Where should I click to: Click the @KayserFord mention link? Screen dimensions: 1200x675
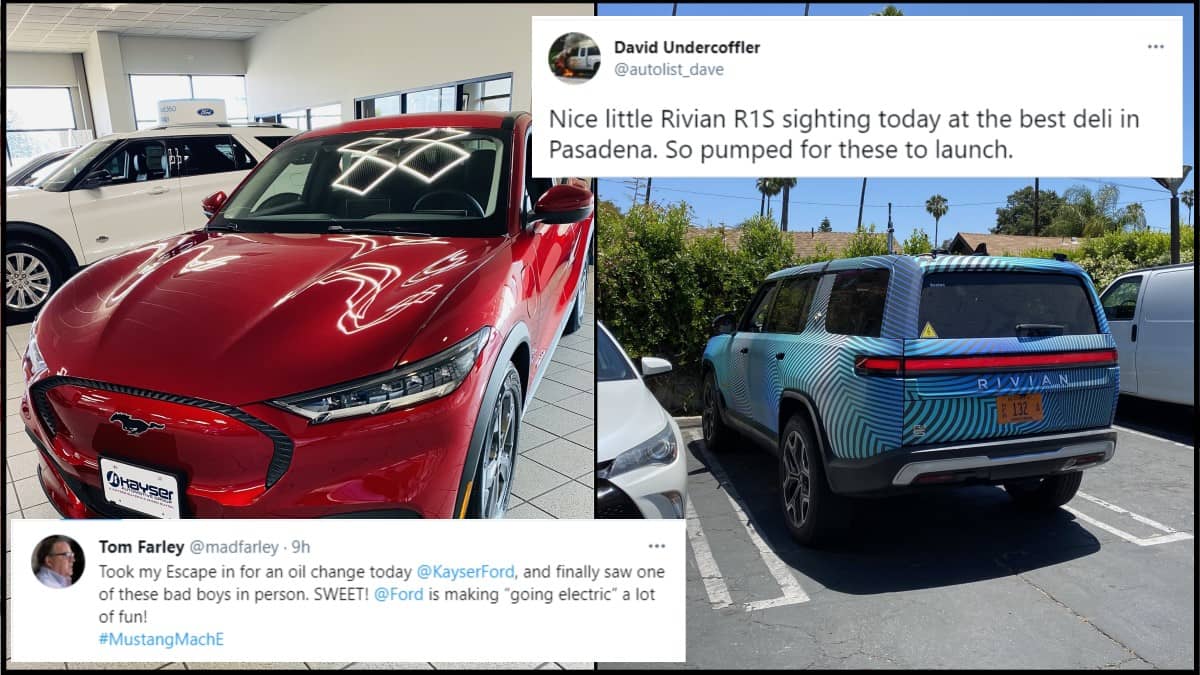465,572
